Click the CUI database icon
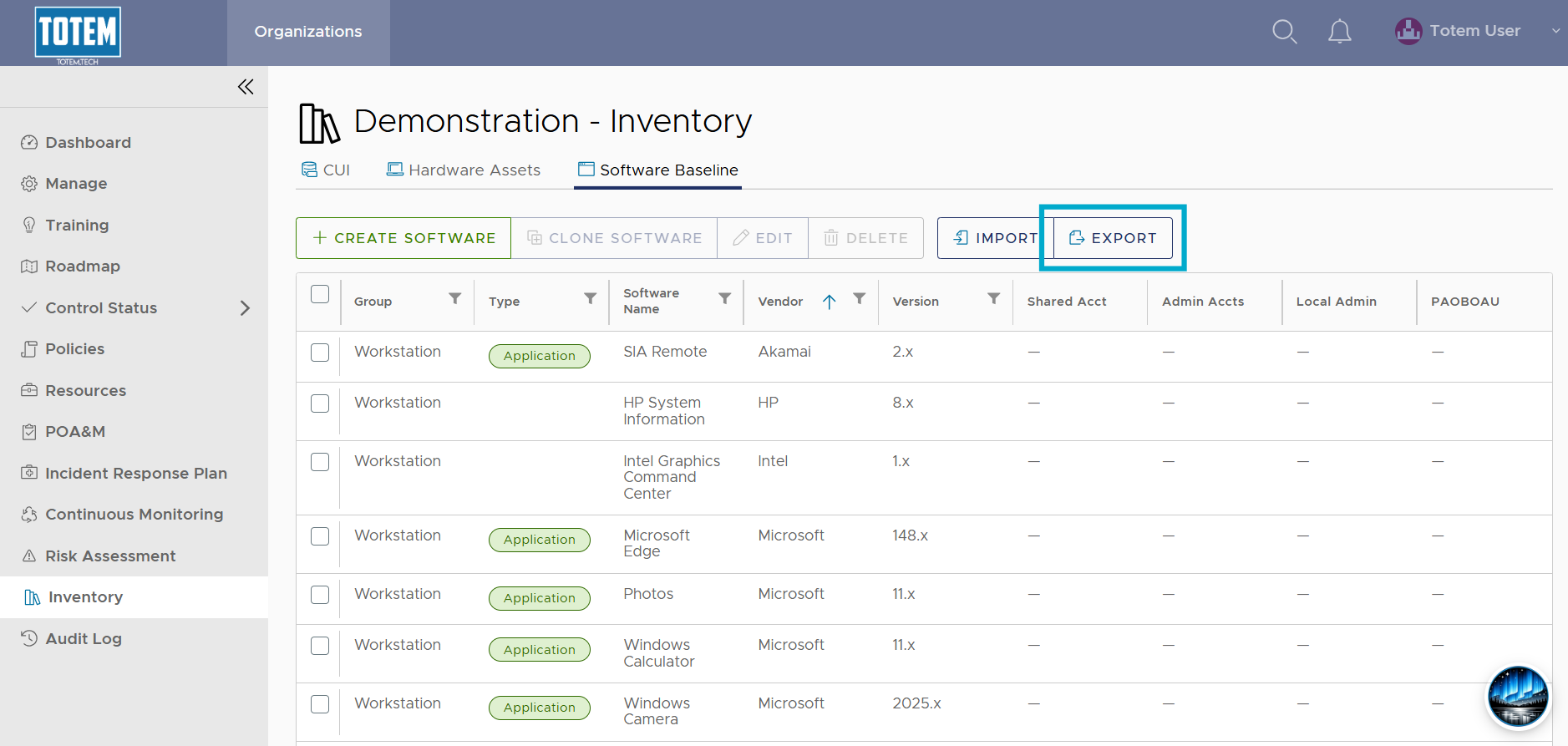1568x746 pixels. (x=309, y=170)
